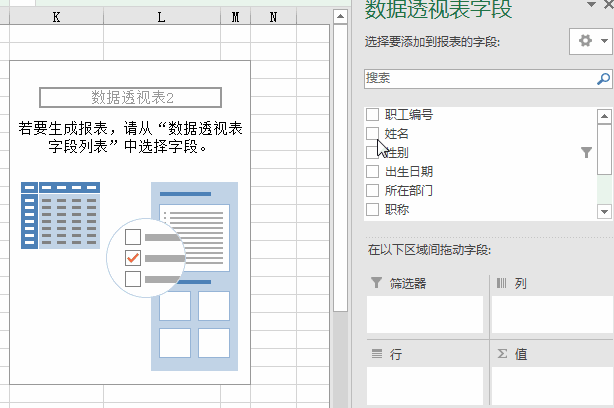Screen dimensions: 614x408
Task: Click the 值 drop area box
Action: [552, 386]
